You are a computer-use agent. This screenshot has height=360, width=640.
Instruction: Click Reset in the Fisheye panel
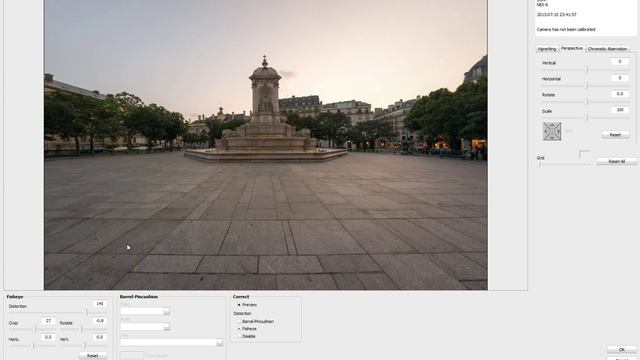(x=93, y=356)
